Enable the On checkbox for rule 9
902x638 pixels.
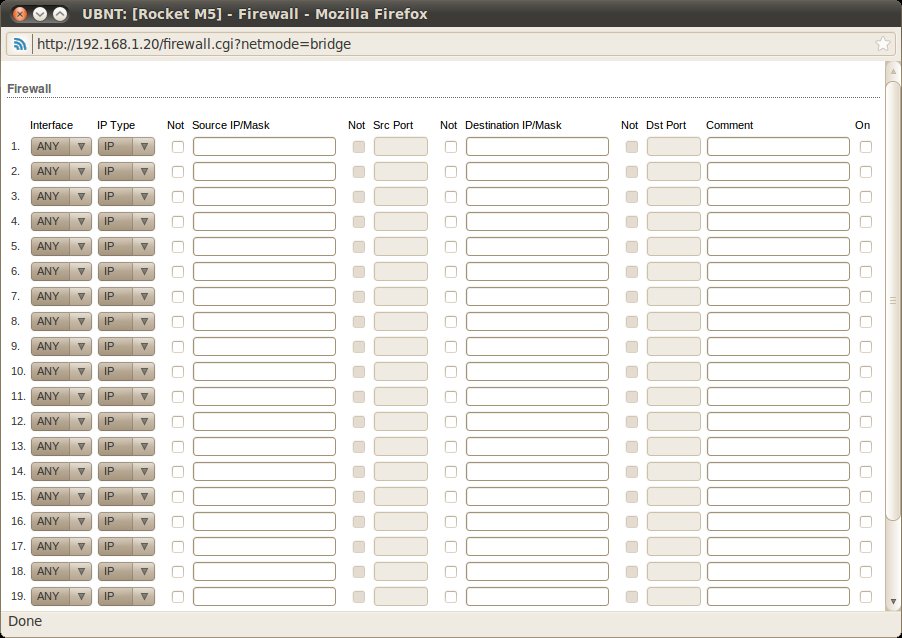point(866,347)
